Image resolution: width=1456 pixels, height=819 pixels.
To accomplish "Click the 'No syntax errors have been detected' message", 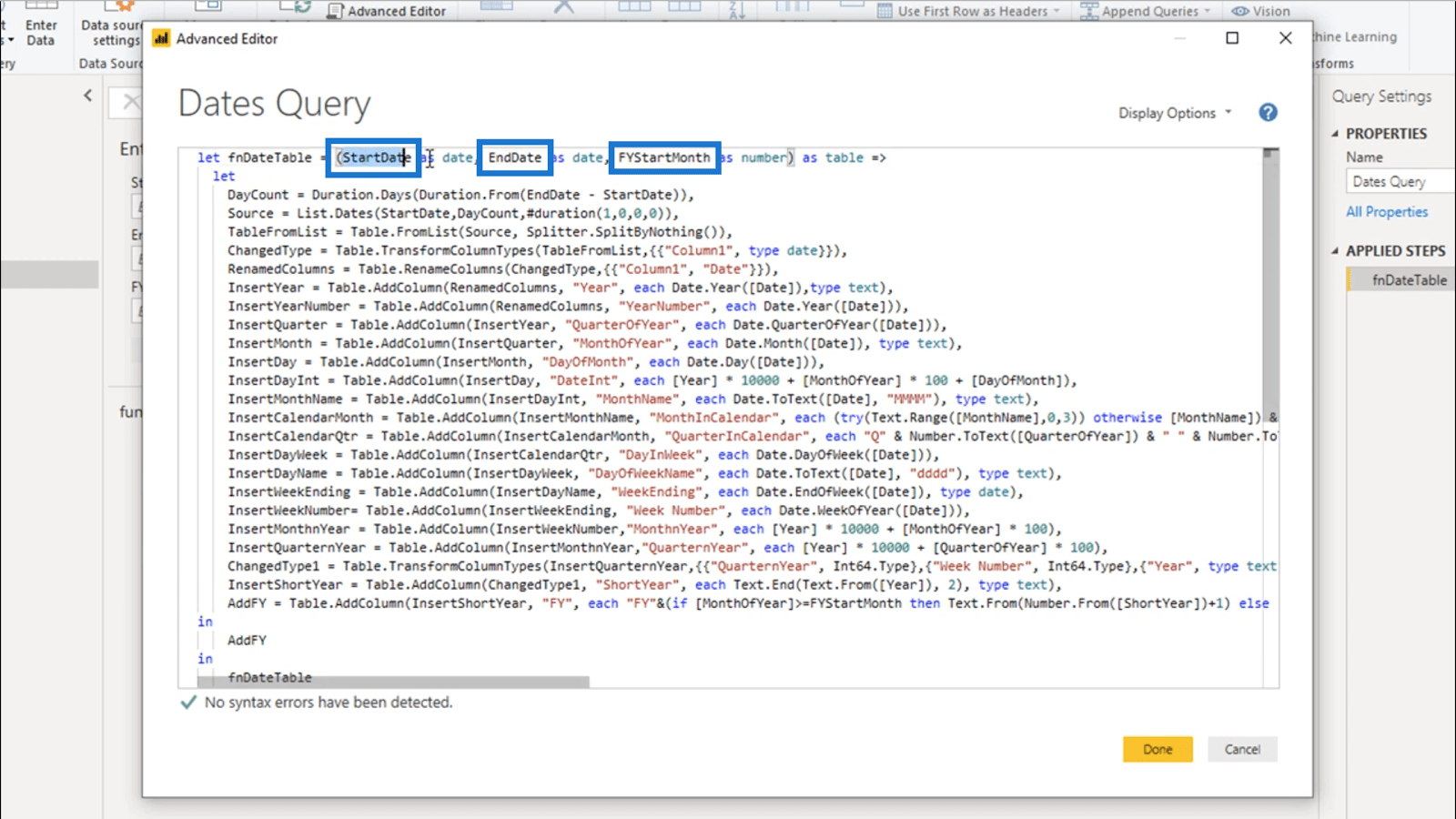I will (x=328, y=702).
